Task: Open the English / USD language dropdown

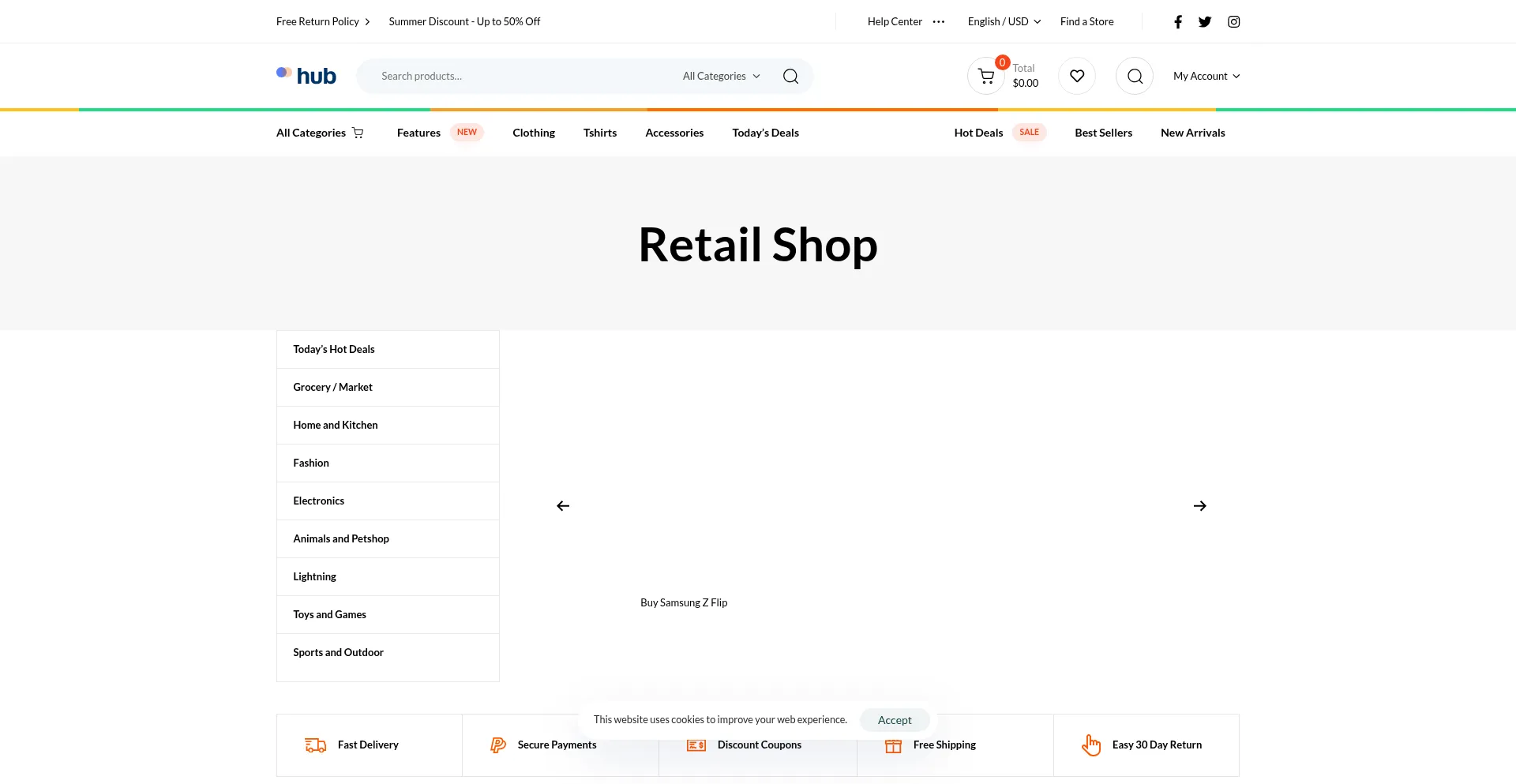Action: click(1004, 22)
